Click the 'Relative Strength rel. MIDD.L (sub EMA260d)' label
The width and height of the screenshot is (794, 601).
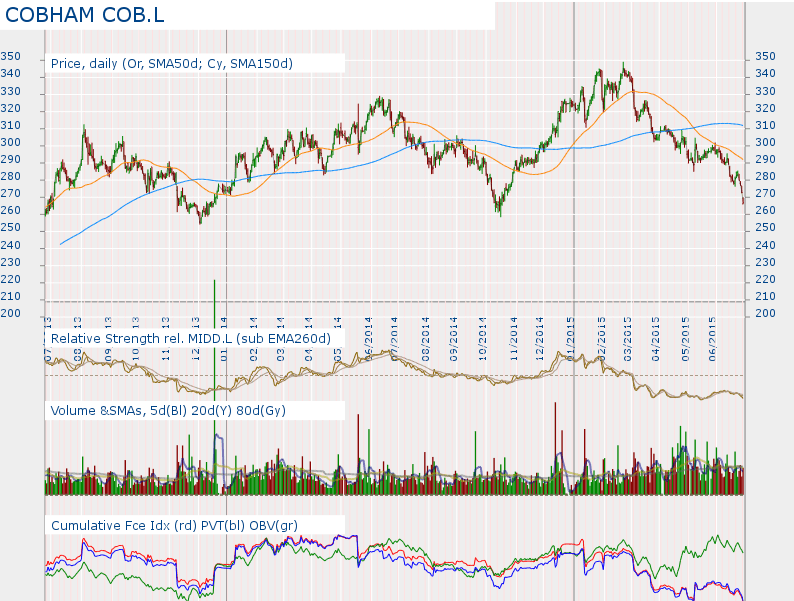[191, 339]
